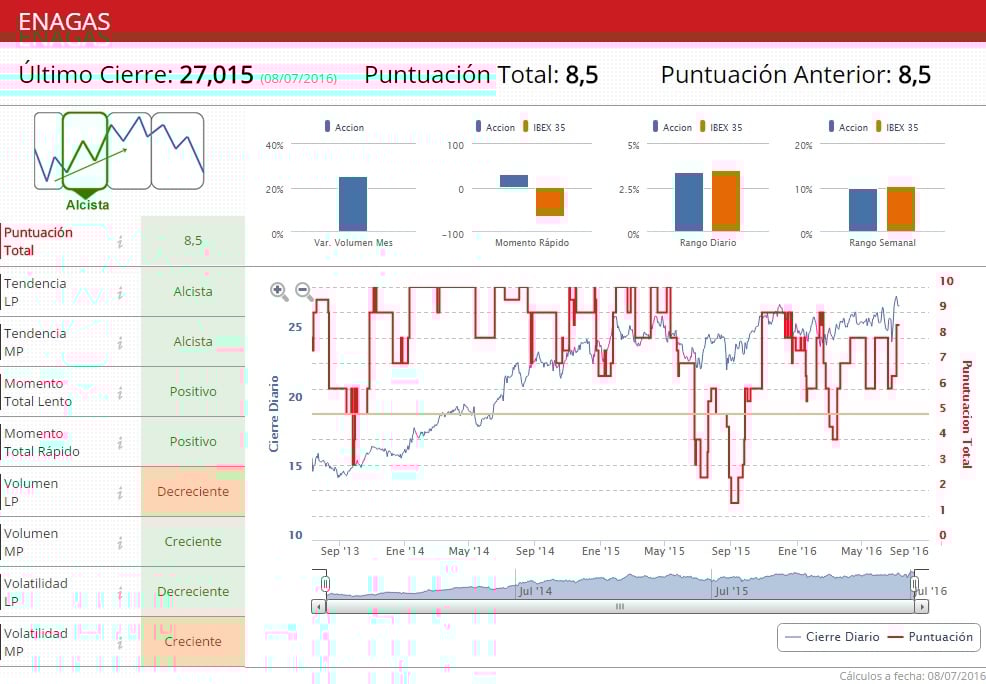This screenshot has height=684, width=986.
Task: Click scrollbar right arrow button
Action: [x=922, y=607]
